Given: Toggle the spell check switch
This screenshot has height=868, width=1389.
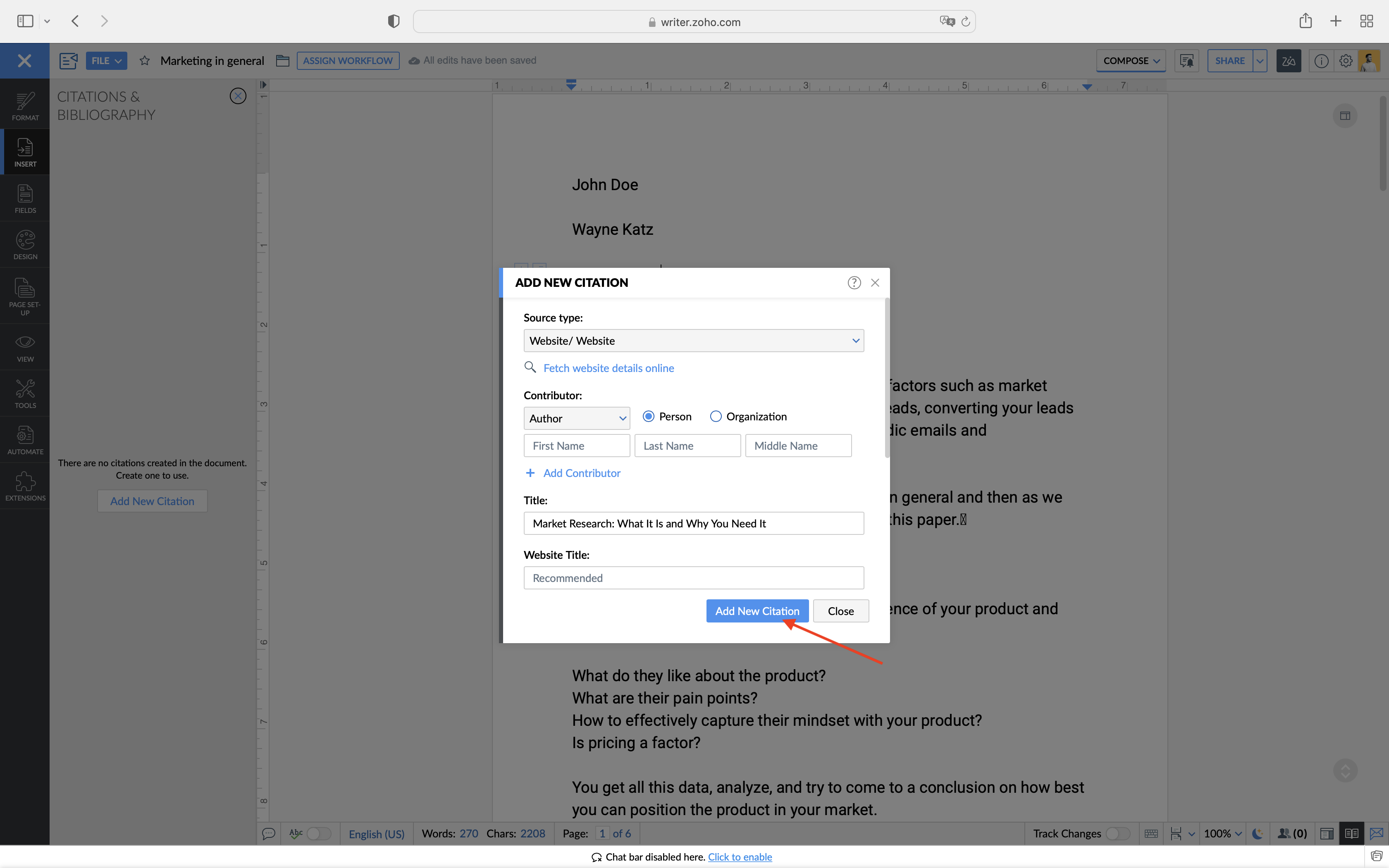Looking at the screenshot, I should click(x=318, y=834).
